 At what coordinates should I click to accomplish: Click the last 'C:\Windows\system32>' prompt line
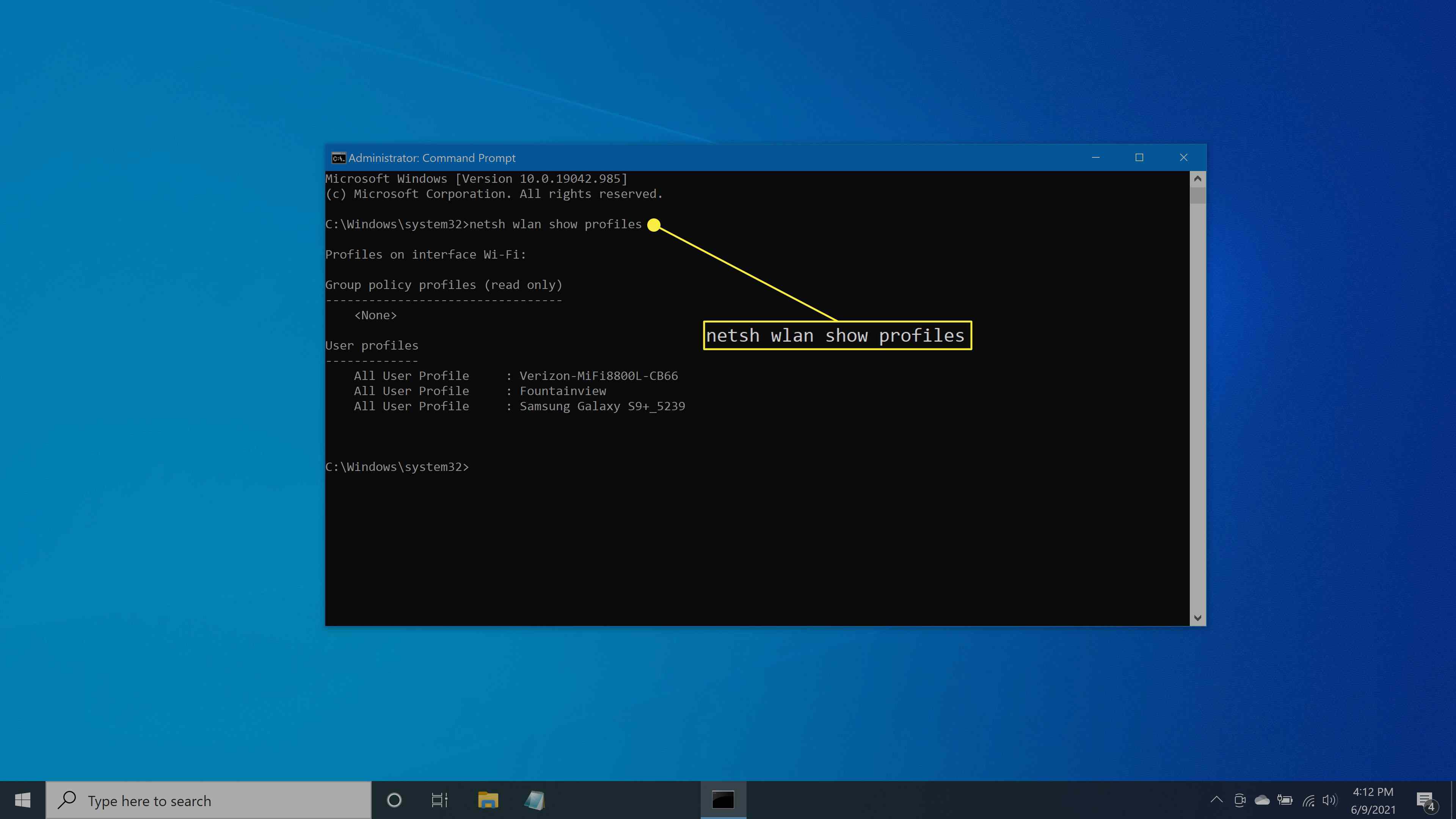coord(397,467)
